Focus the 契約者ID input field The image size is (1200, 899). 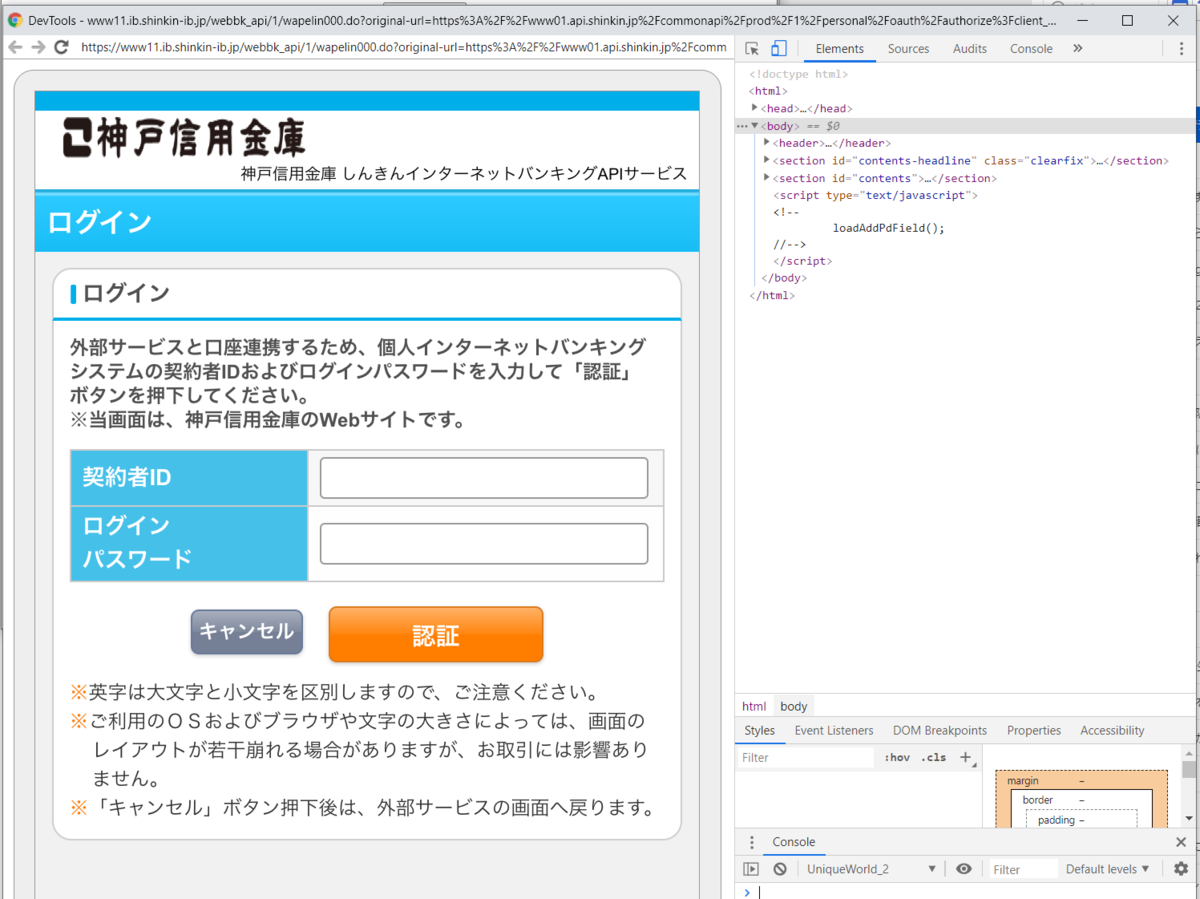pyautogui.click(x=484, y=478)
